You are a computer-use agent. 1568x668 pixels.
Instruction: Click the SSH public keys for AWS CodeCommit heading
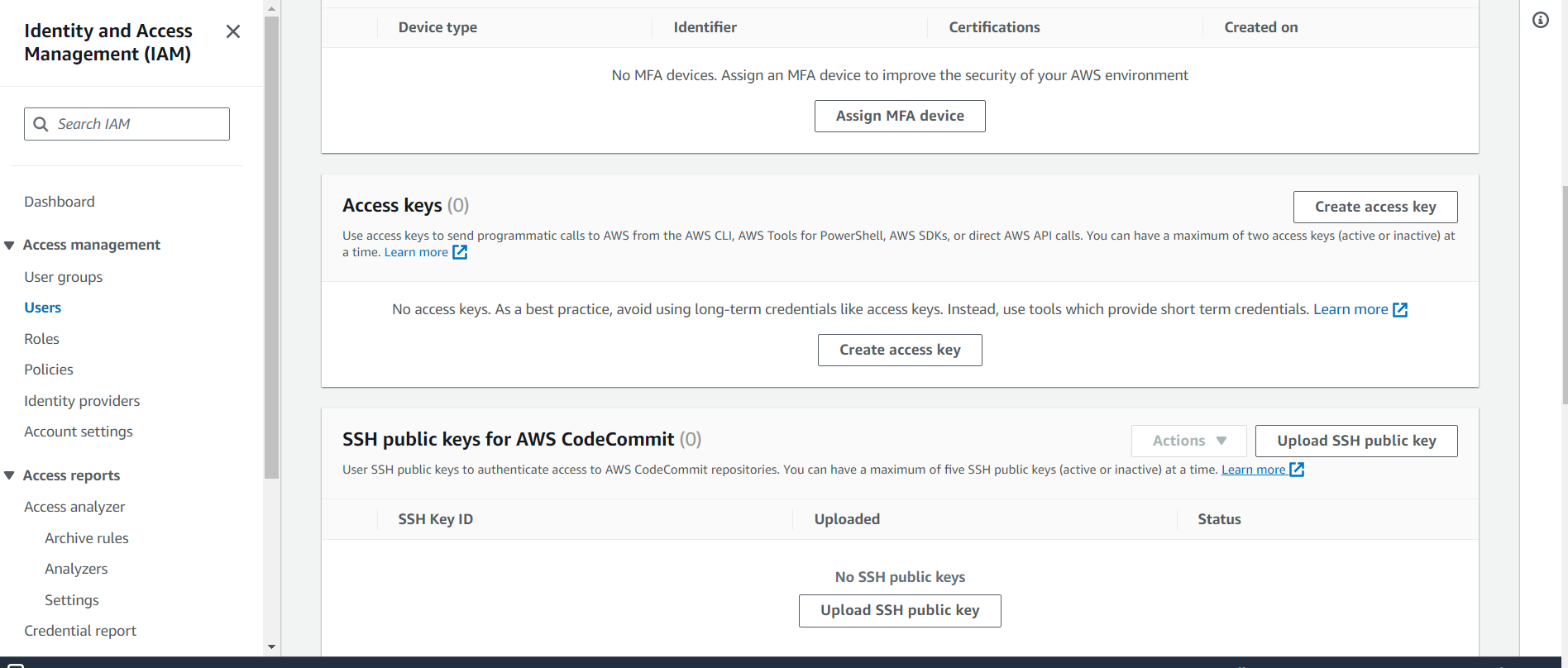click(522, 439)
